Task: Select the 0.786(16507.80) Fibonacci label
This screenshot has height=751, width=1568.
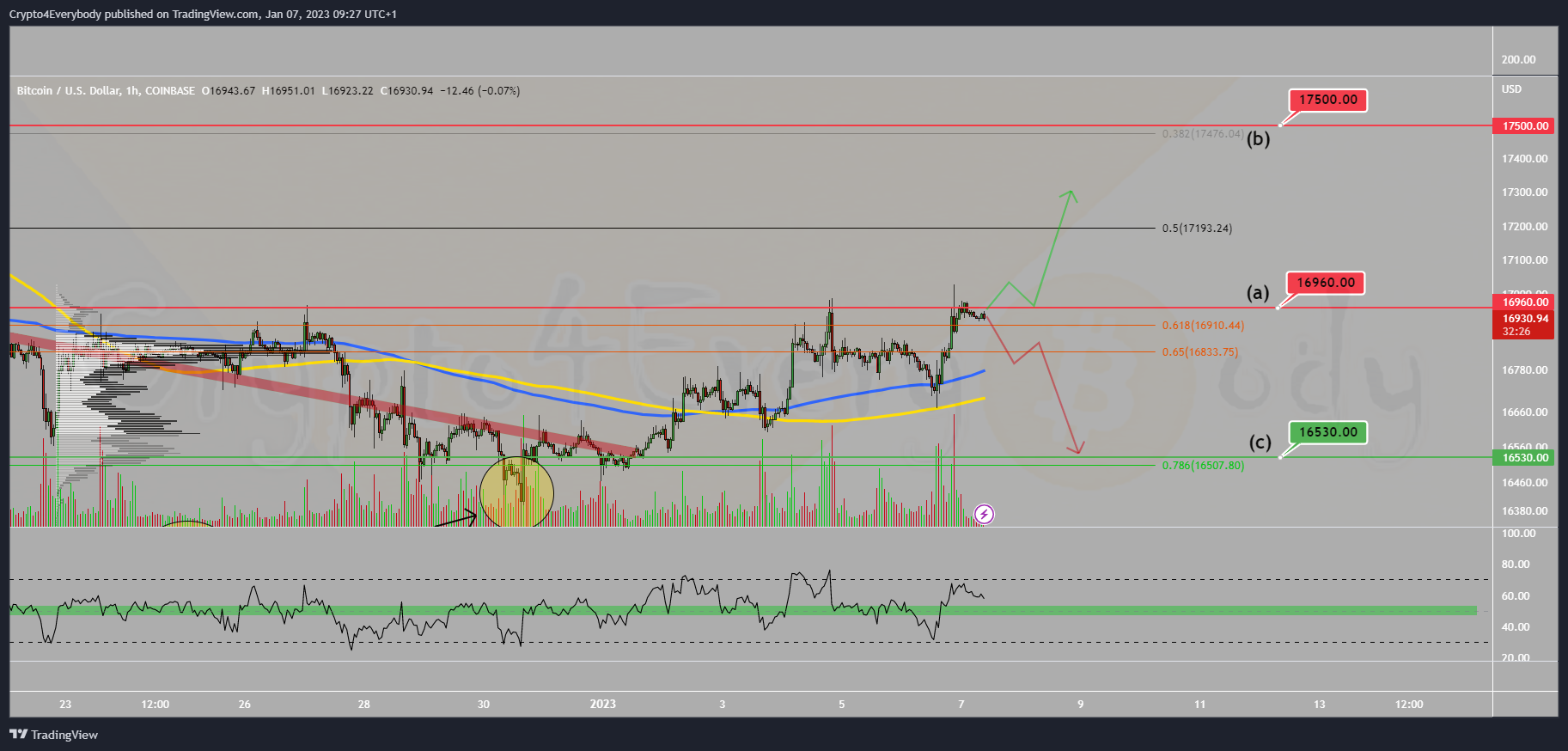Action: 1203,466
